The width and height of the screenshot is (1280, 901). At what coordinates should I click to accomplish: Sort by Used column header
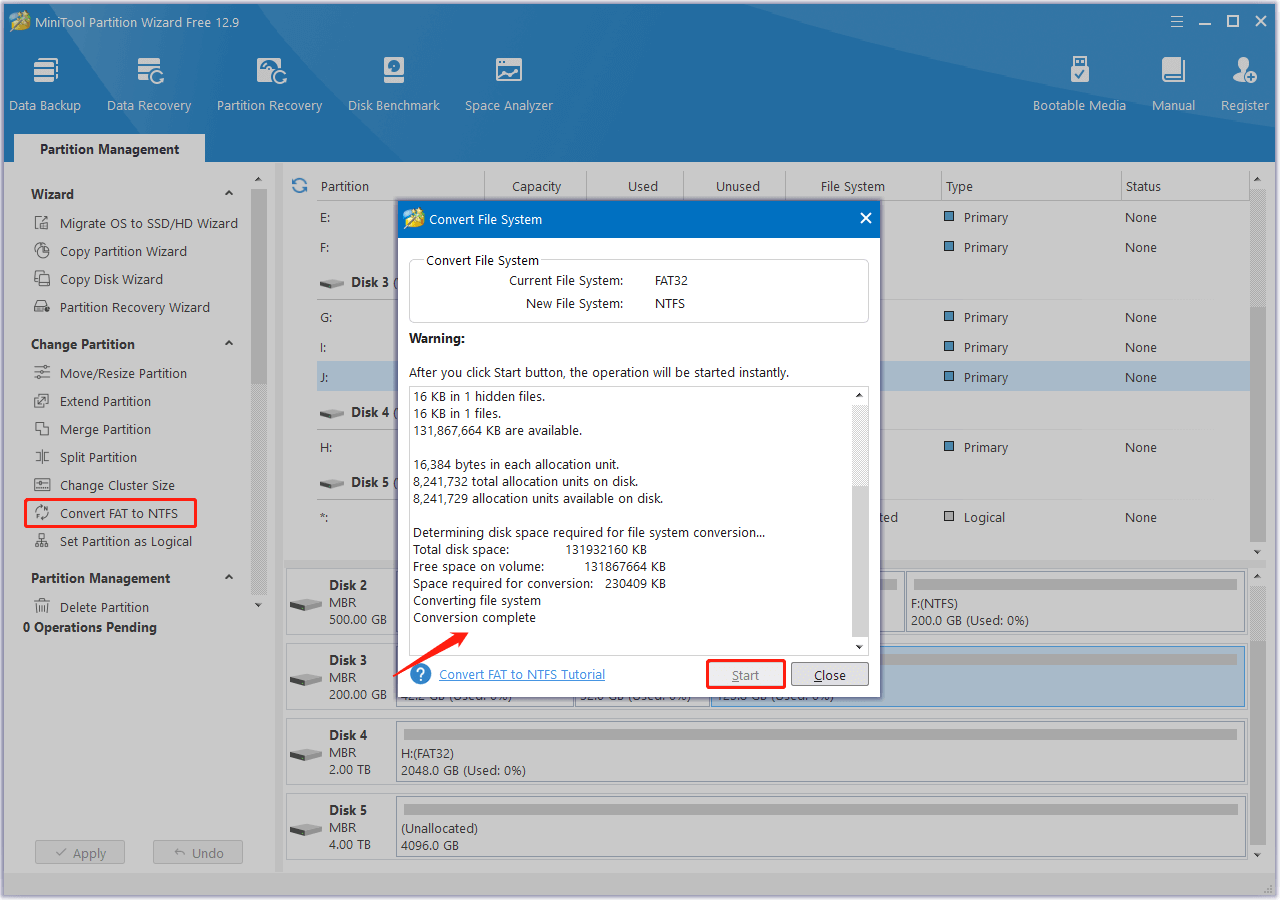[x=643, y=186]
